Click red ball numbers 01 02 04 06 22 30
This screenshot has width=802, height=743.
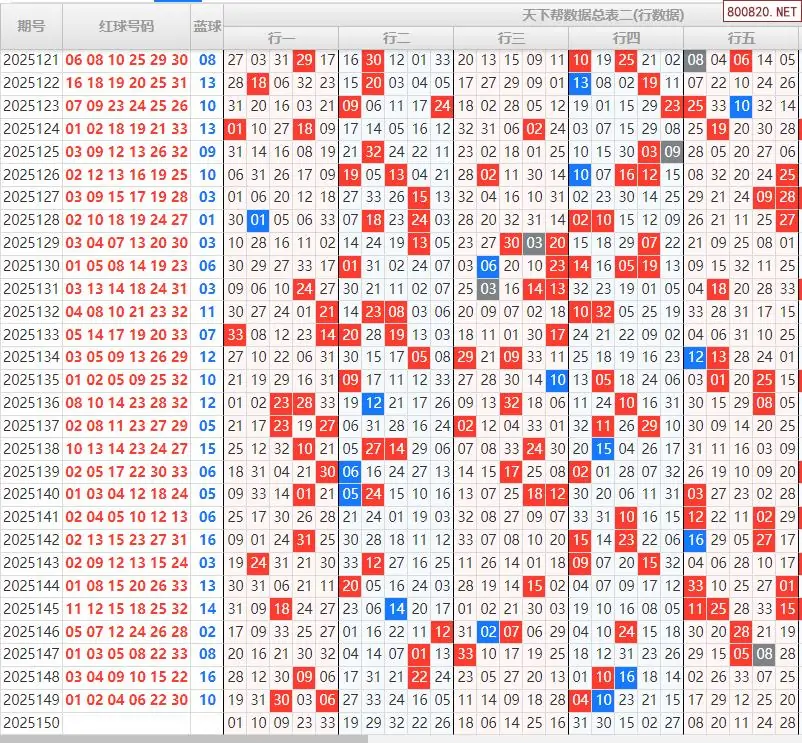coord(126,700)
